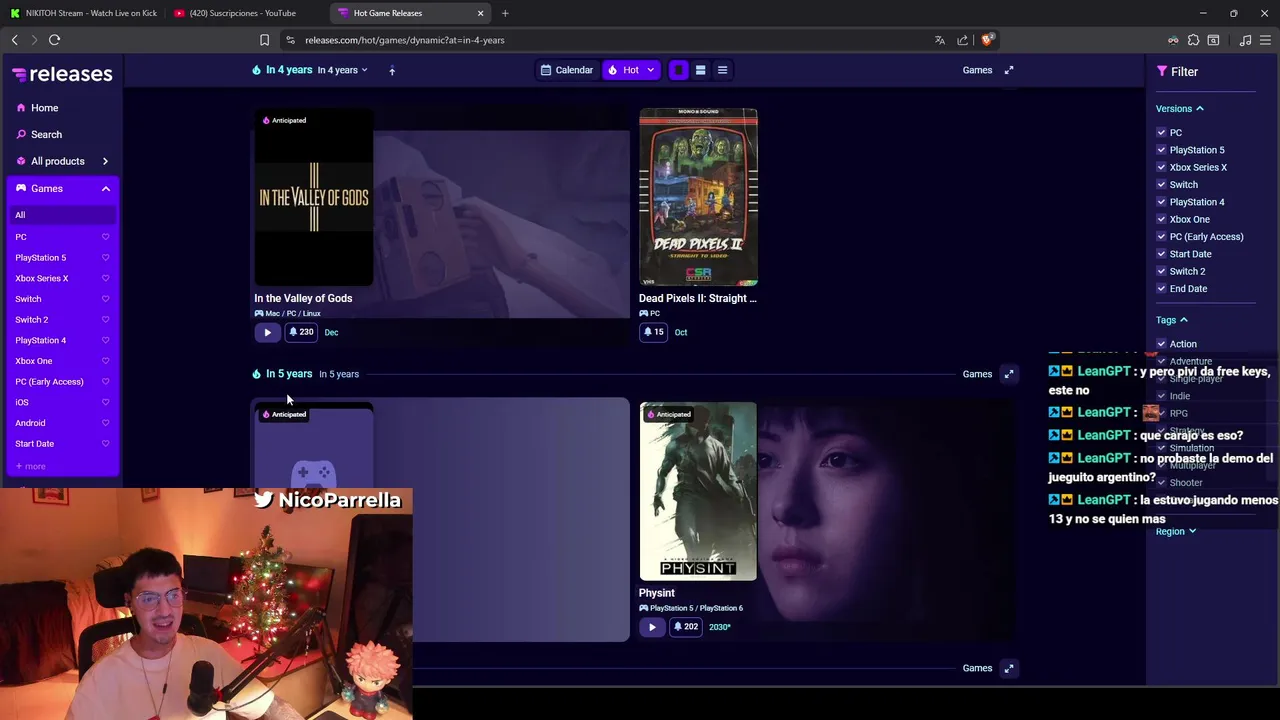This screenshot has height=720, width=1280.
Task: Click the releases logo
Action: click(x=62, y=74)
